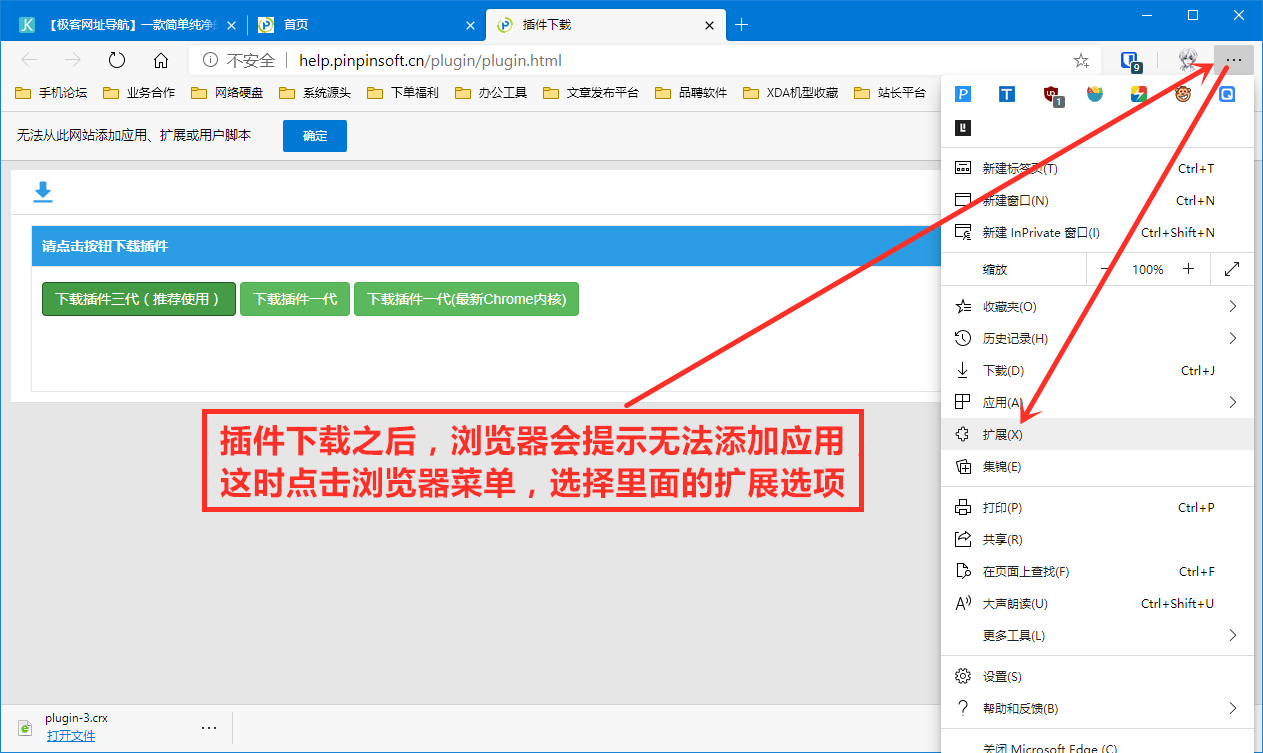
Task: Click the blue download arrow on the page
Action: coord(43,191)
